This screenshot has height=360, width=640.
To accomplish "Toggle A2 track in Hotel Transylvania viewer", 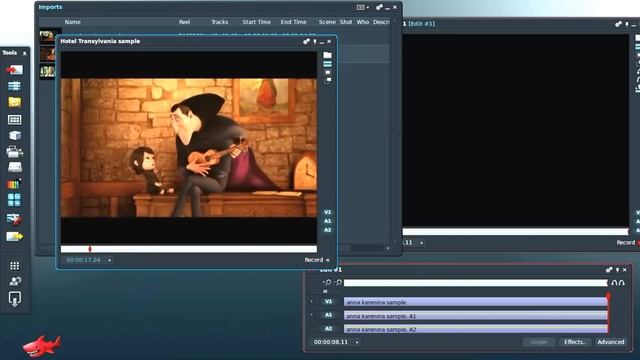I will coord(327,230).
